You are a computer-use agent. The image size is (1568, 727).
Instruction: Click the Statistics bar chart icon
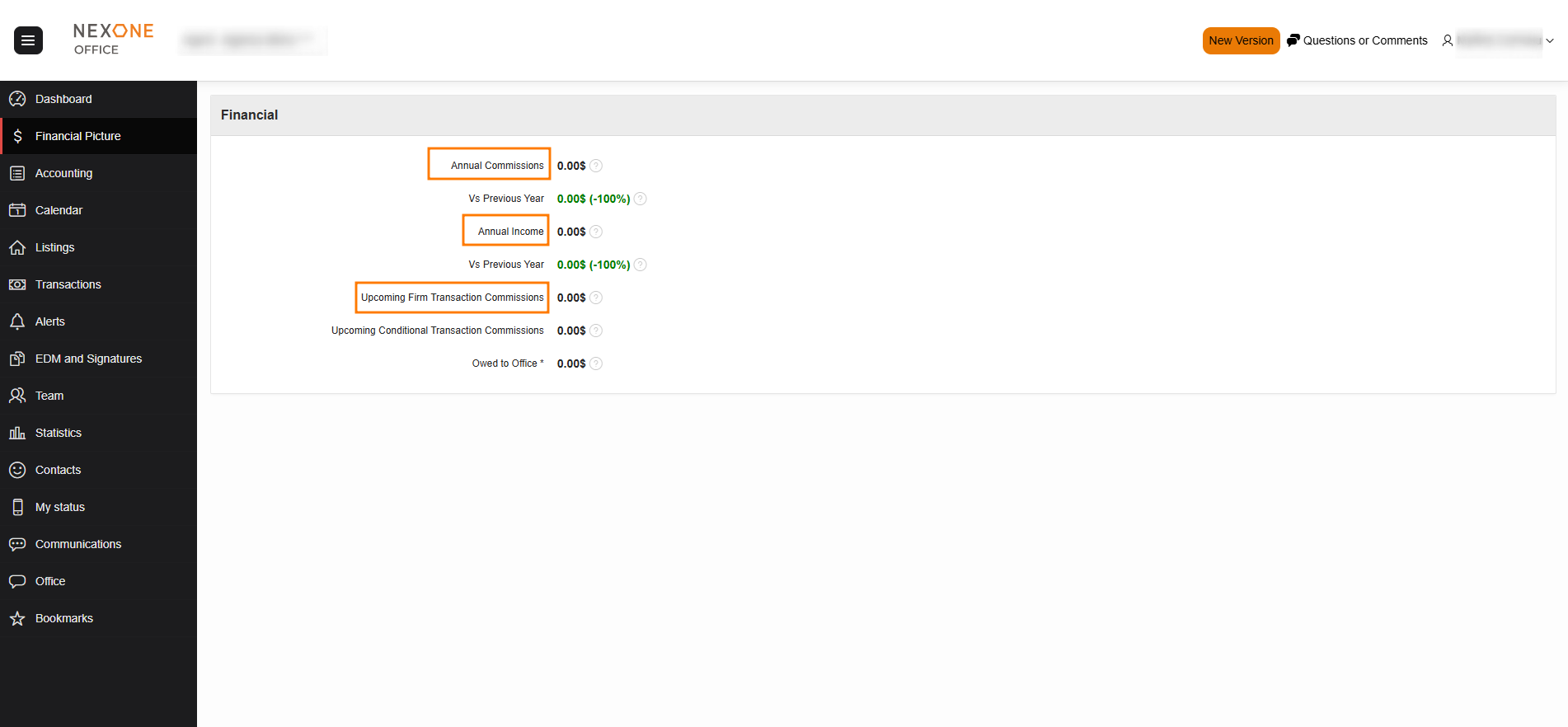tap(17, 433)
